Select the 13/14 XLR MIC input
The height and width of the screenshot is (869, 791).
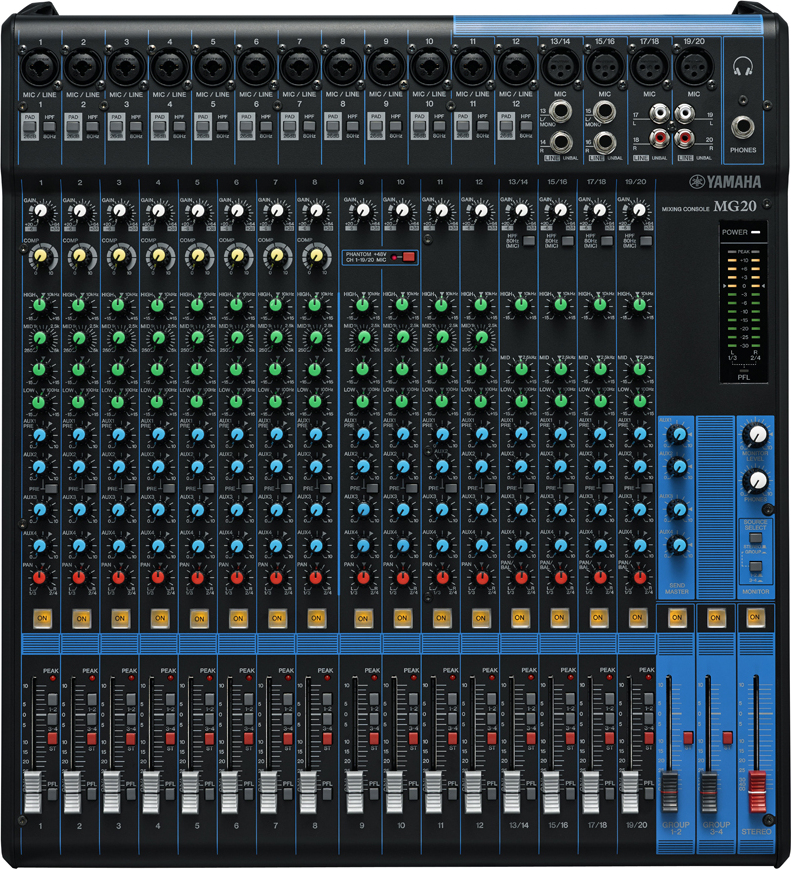coord(560,67)
